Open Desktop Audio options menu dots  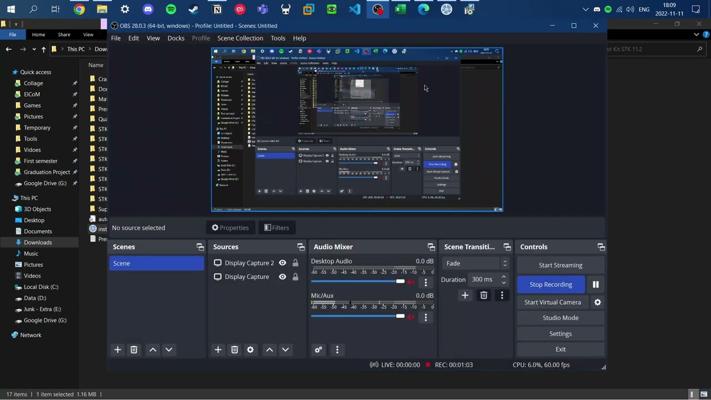click(x=426, y=282)
